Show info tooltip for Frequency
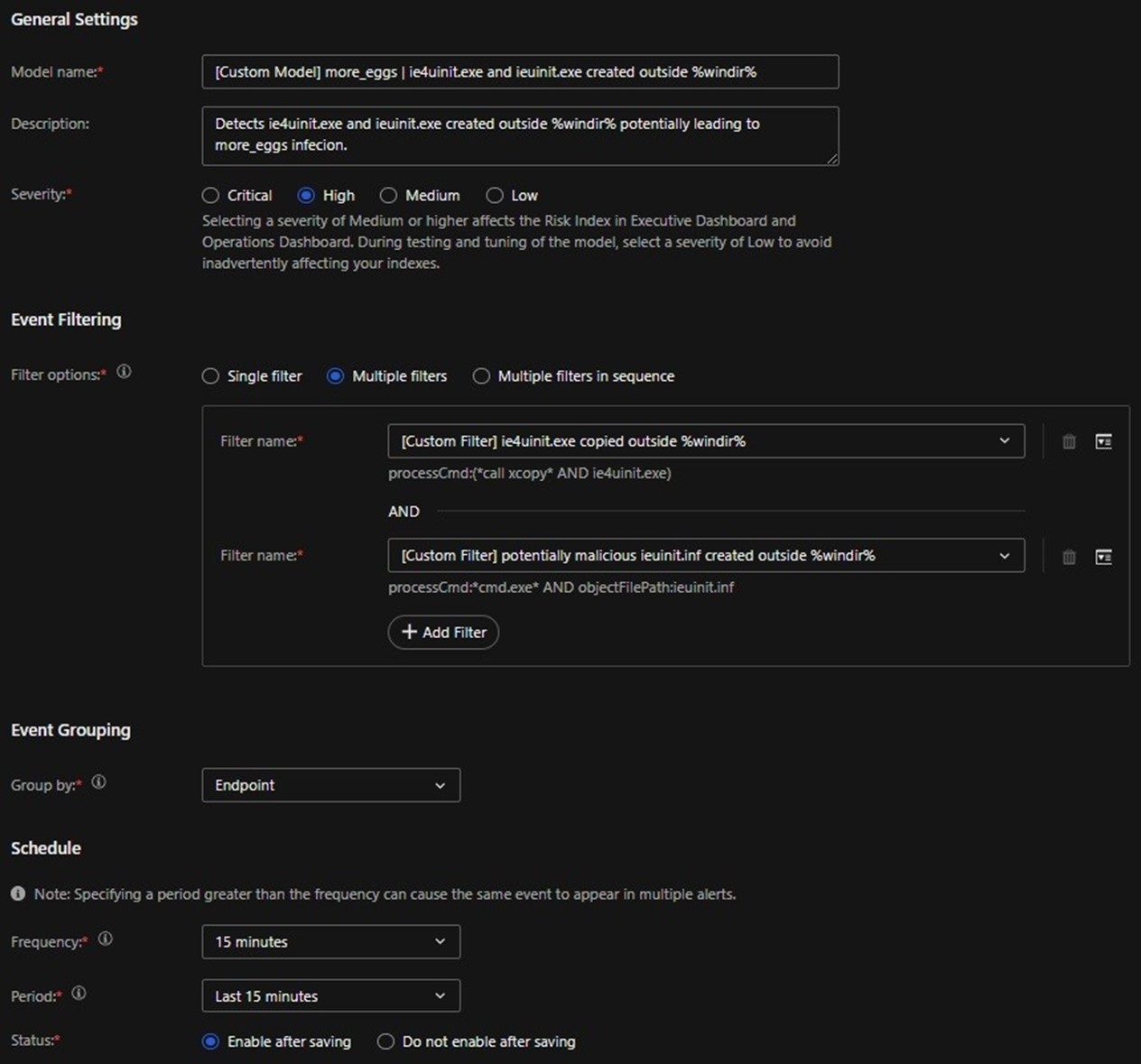1141x1064 pixels. tap(105, 939)
